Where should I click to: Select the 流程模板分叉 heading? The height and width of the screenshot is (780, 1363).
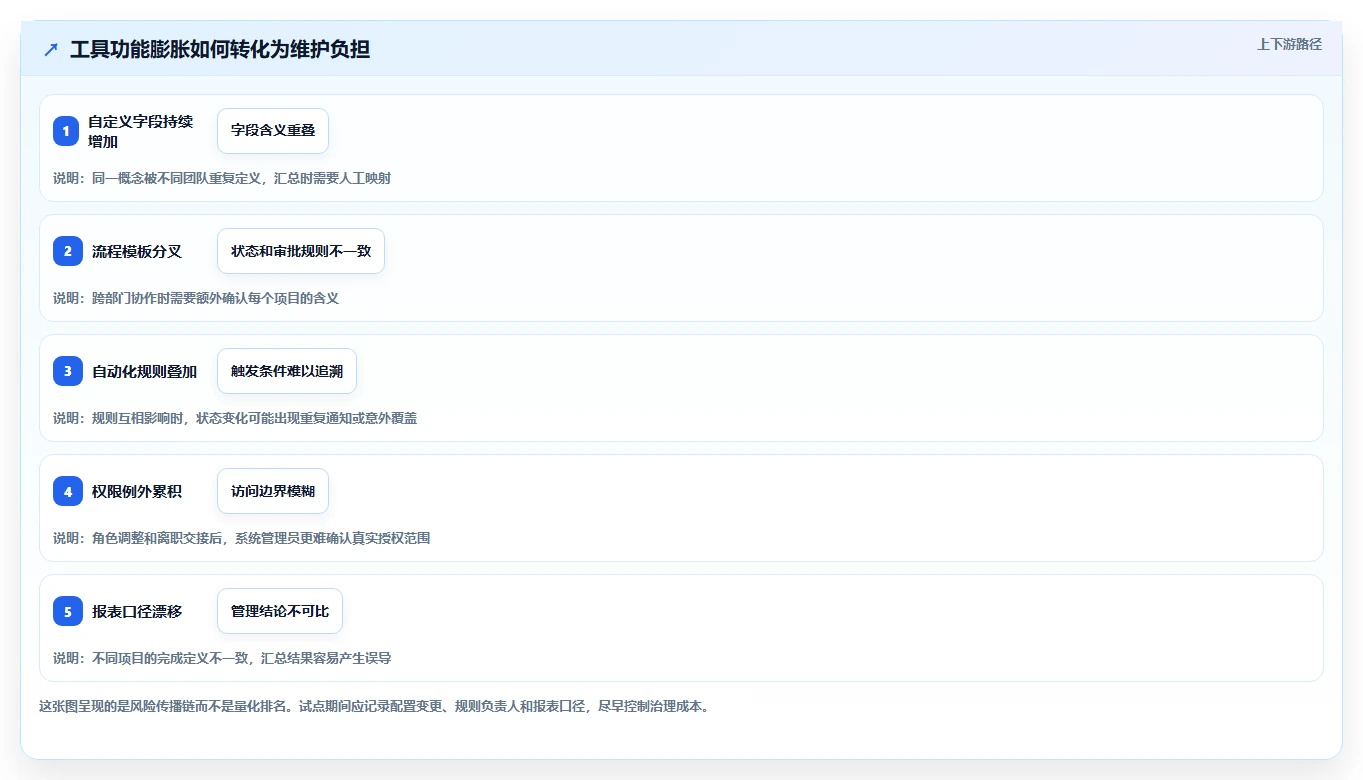click(137, 251)
